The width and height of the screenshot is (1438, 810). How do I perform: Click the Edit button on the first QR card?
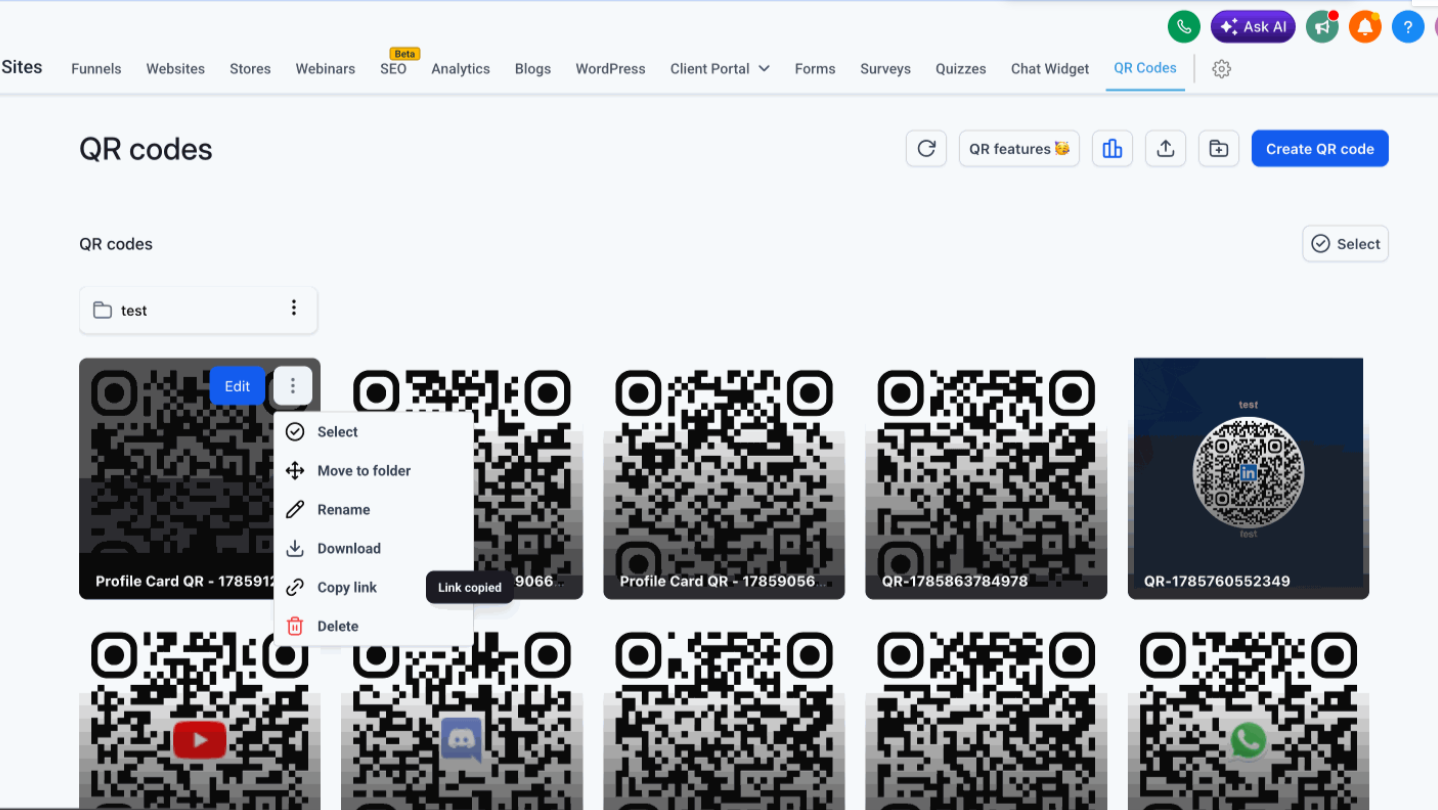[x=237, y=386]
